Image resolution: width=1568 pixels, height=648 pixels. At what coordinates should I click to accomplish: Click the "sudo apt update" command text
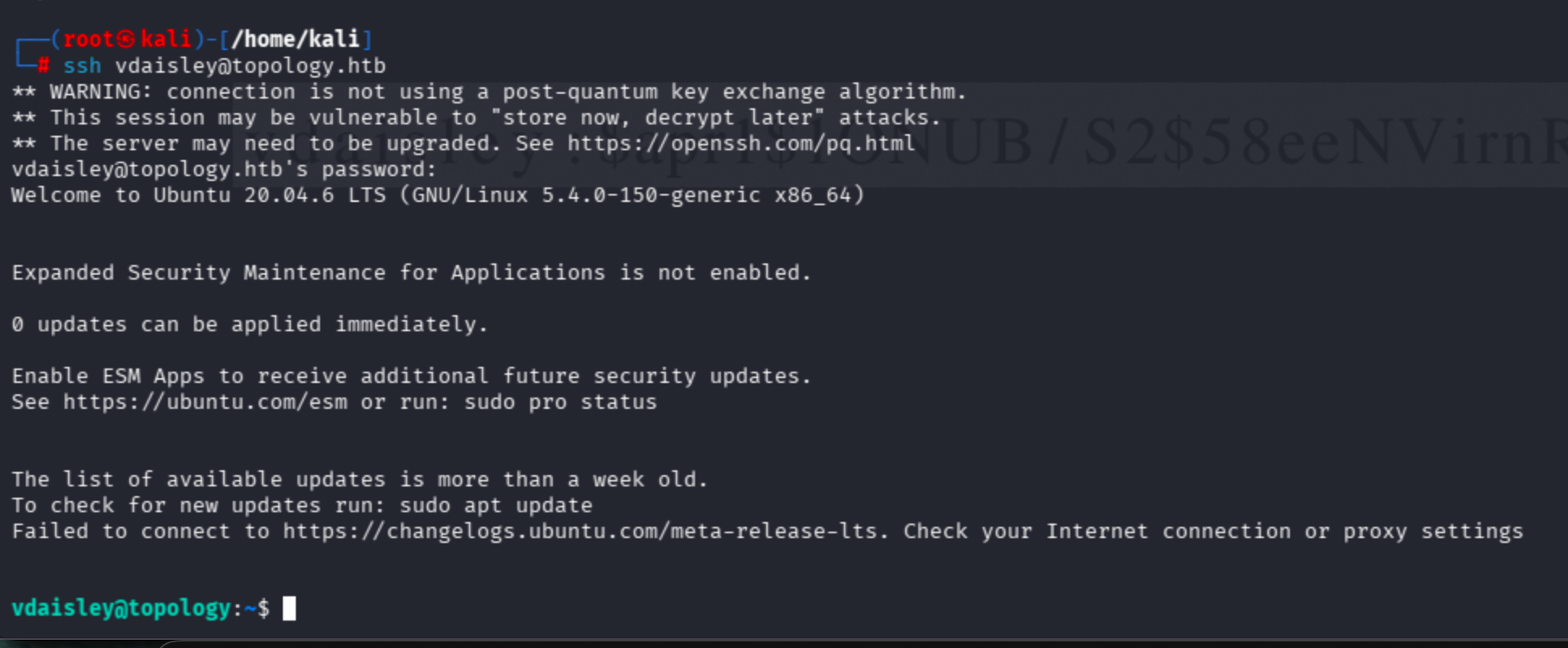pyautogui.click(x=528, y=506)
